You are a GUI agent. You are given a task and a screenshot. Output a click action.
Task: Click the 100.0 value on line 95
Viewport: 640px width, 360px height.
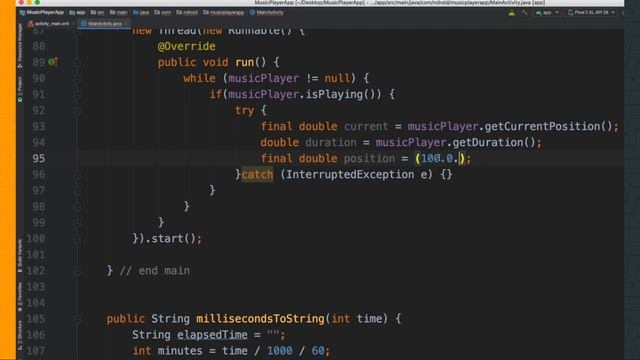point(437,159)
